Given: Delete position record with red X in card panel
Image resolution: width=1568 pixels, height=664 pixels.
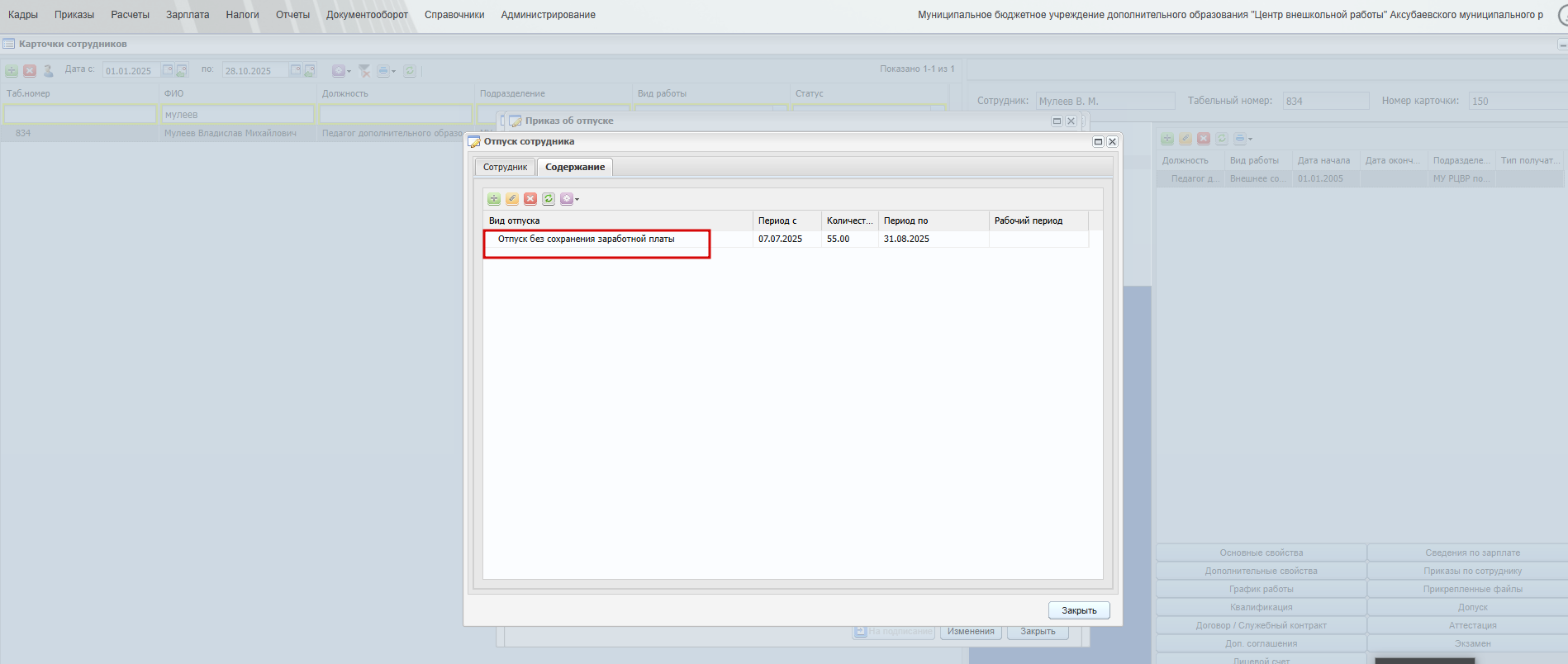Looking at the screenshot, I should coord(1204,139).
